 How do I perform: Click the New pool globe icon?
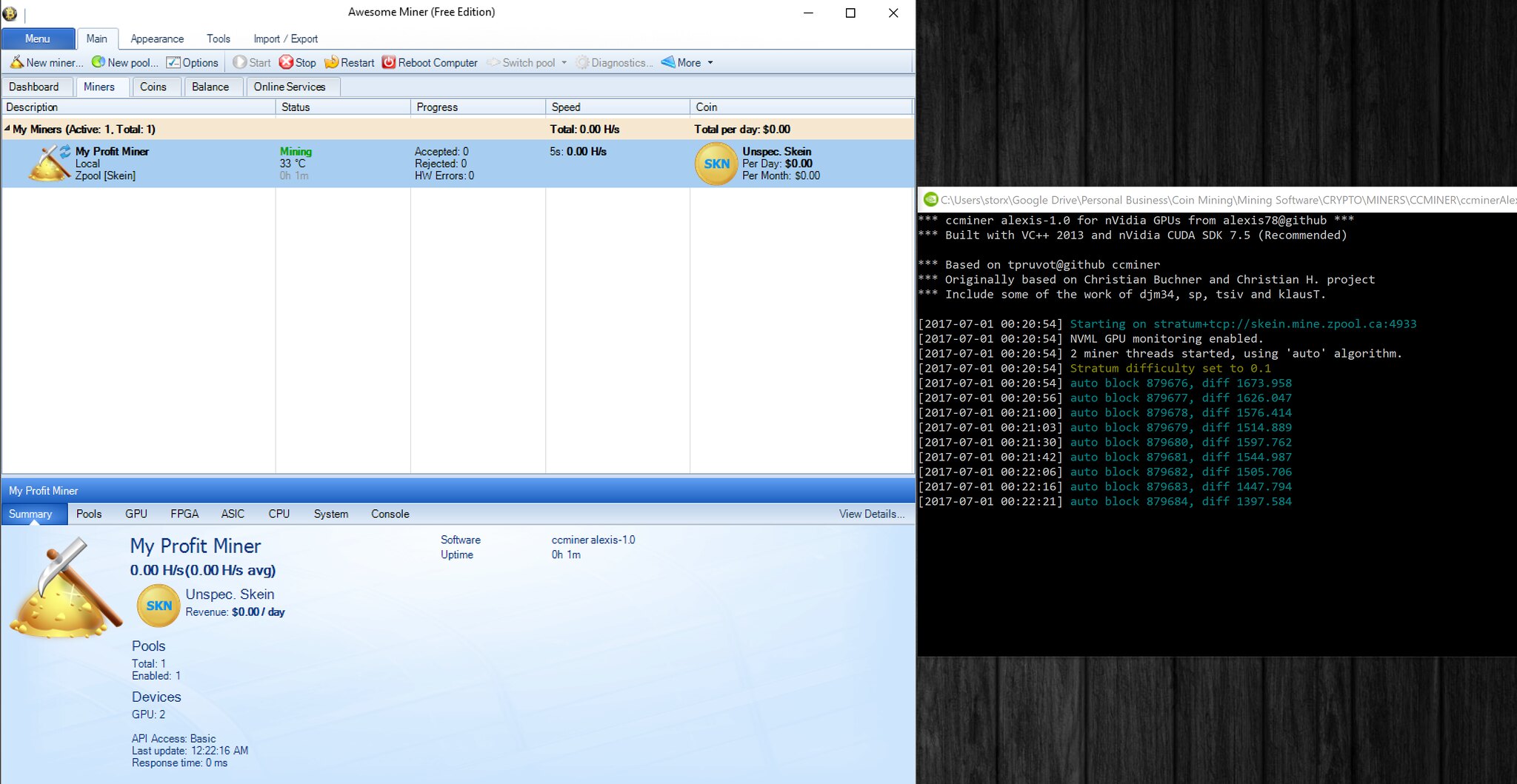98,62
